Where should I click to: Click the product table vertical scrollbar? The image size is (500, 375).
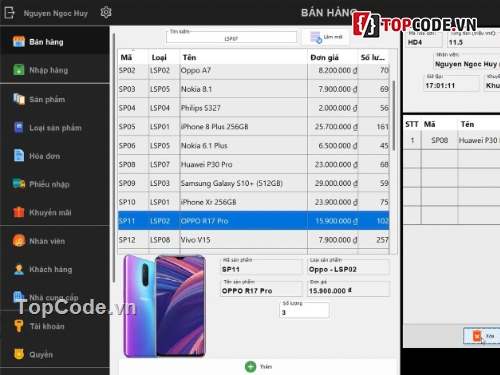(x=394, y=115)
